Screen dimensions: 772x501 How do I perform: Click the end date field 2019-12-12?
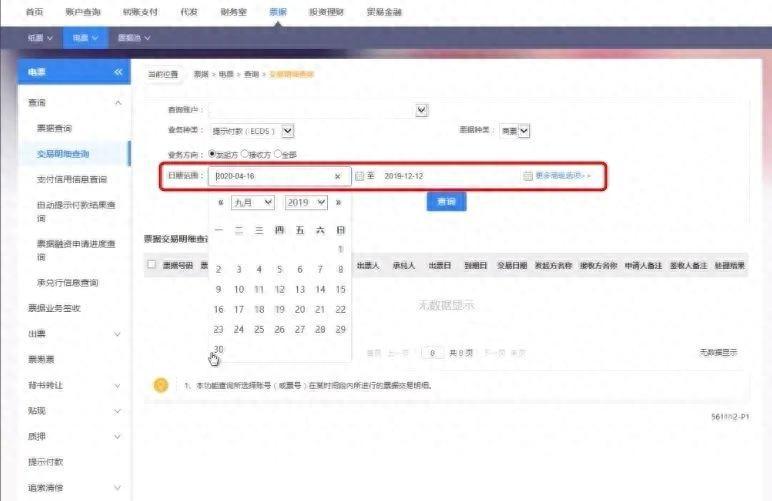[x=404, y=176]
